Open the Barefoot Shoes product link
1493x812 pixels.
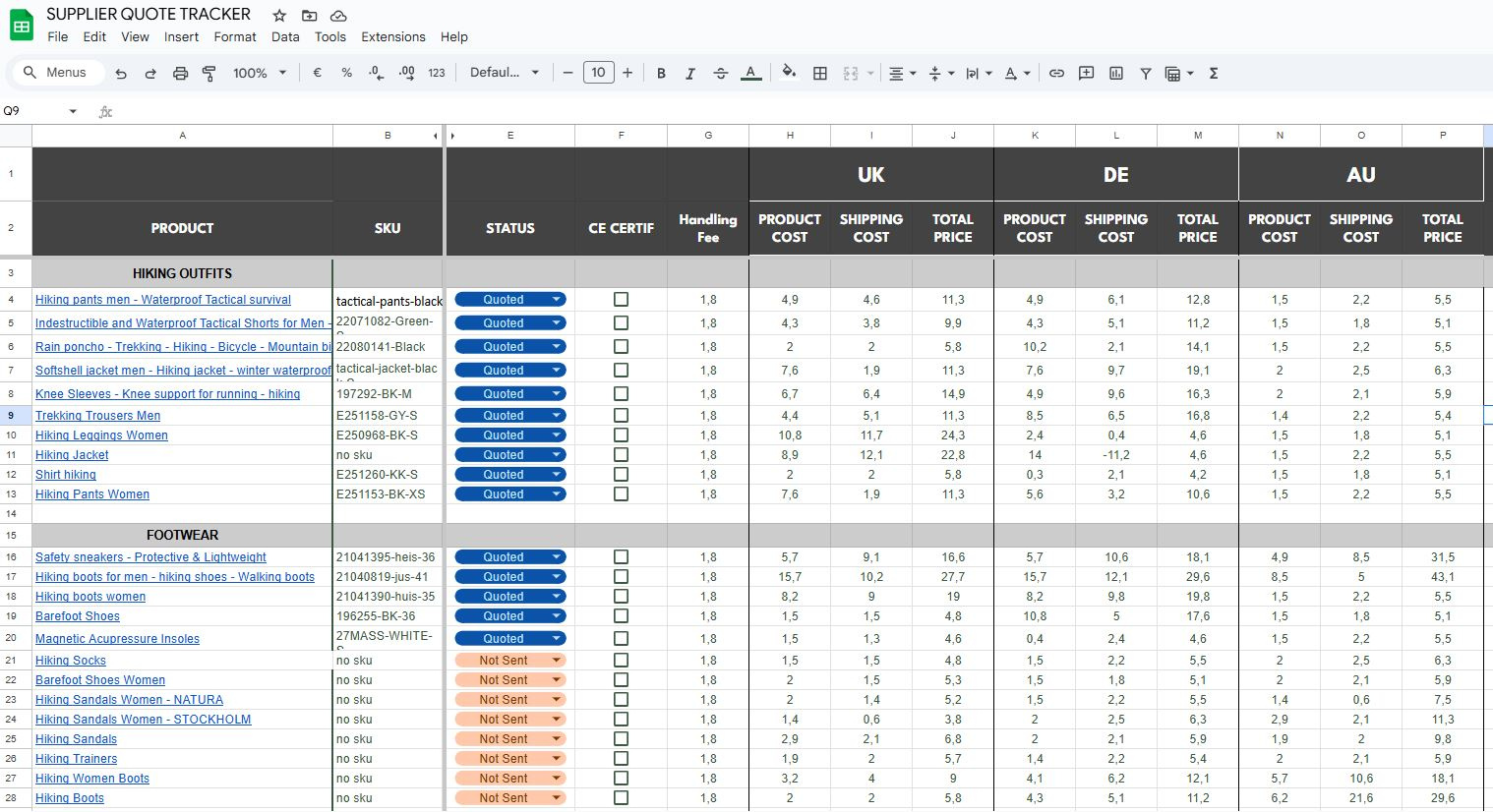click(78, 616)
